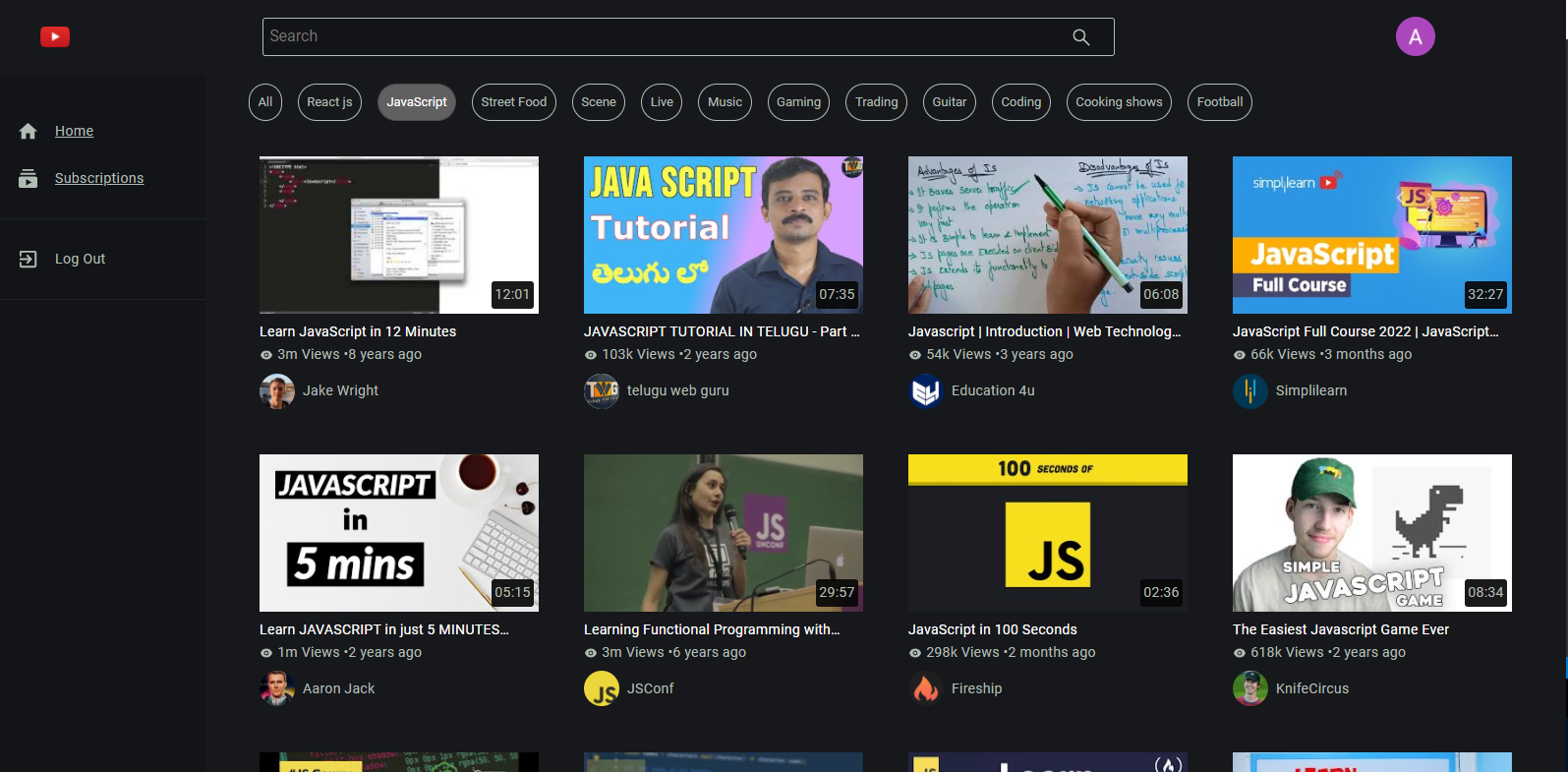
Task: Open title 'Javascript | Introduction | Web Technolog…'
Action: pyautogui.click(x=1045, y=331)
